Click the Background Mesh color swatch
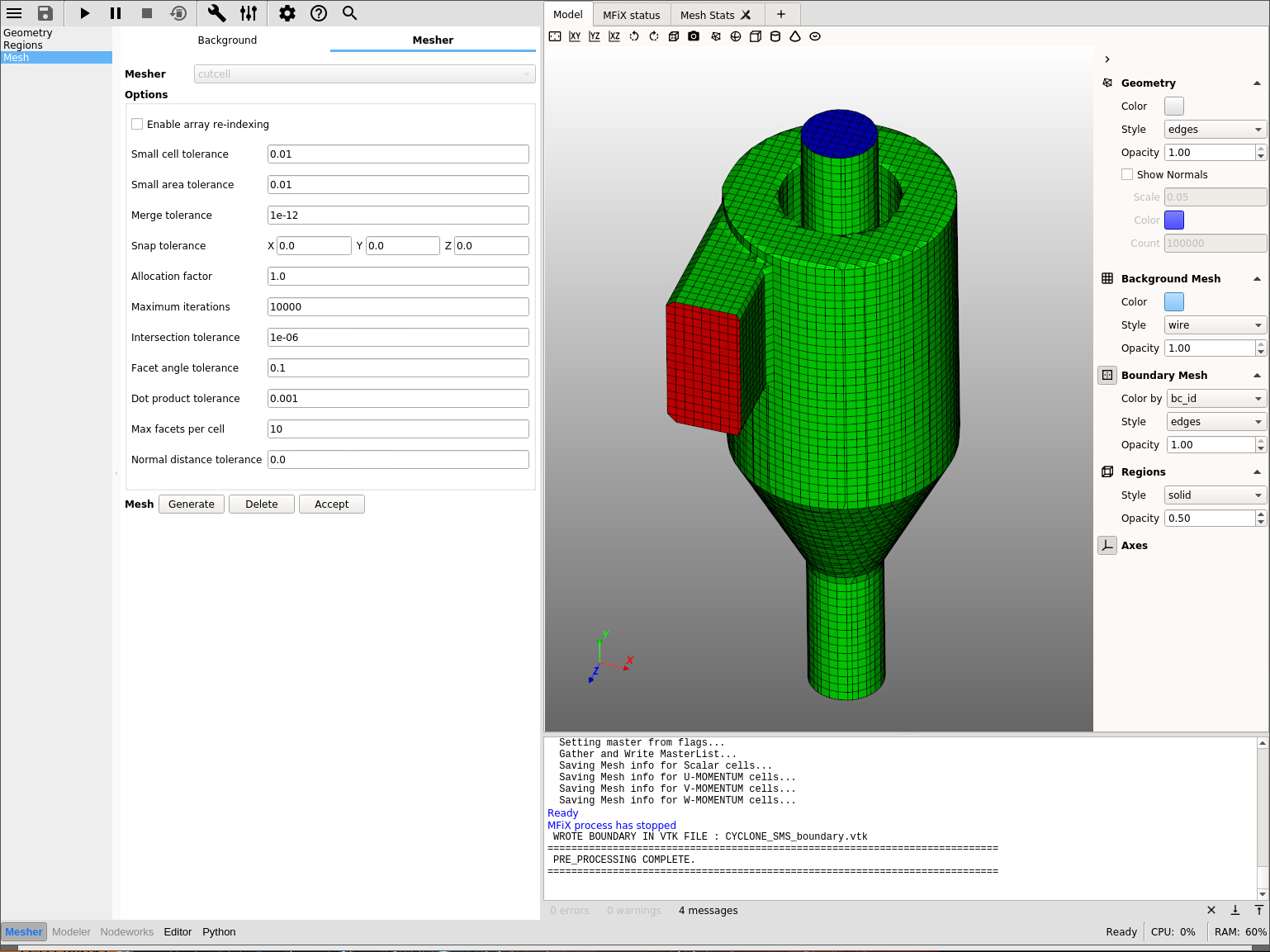The width and height of the screenshot is (1270, 952). pos(1174,302)
